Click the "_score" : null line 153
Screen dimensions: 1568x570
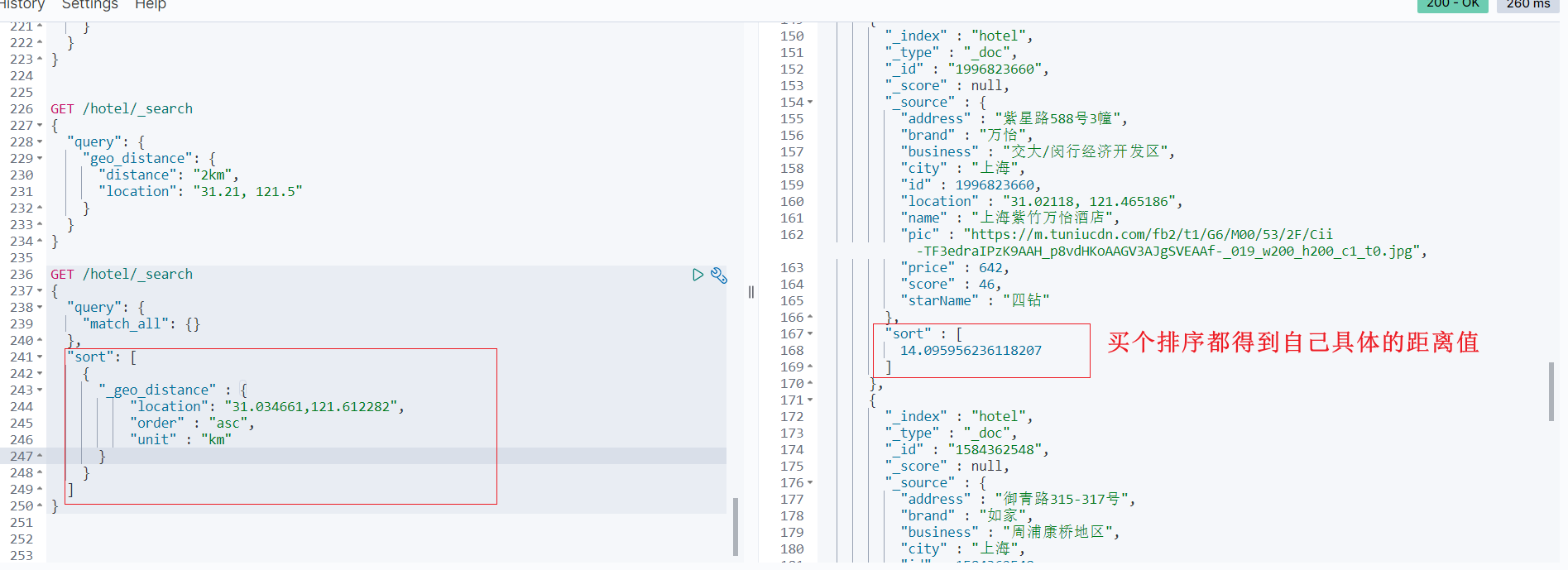(x=947, y=85)
